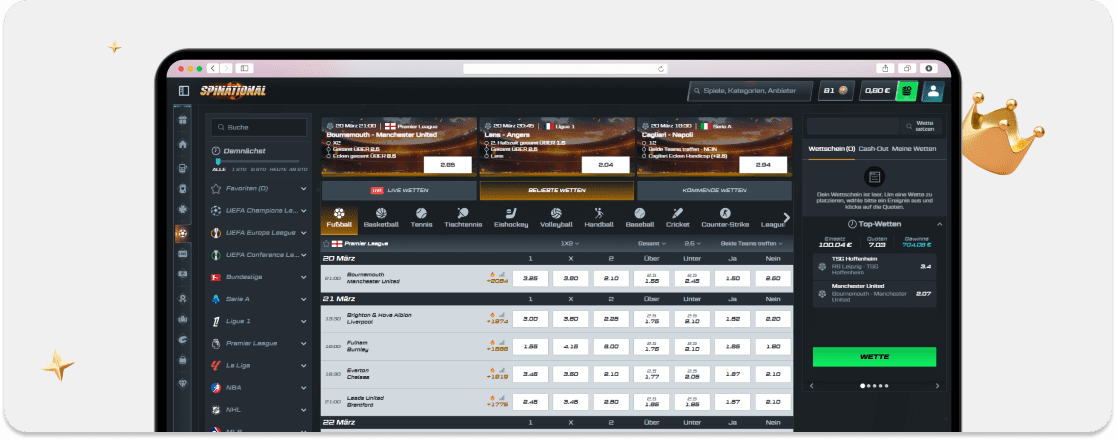This screenshot has width=1116, height=440.
Task: Open Beliebte Wetten section
Action: (557, 191)
